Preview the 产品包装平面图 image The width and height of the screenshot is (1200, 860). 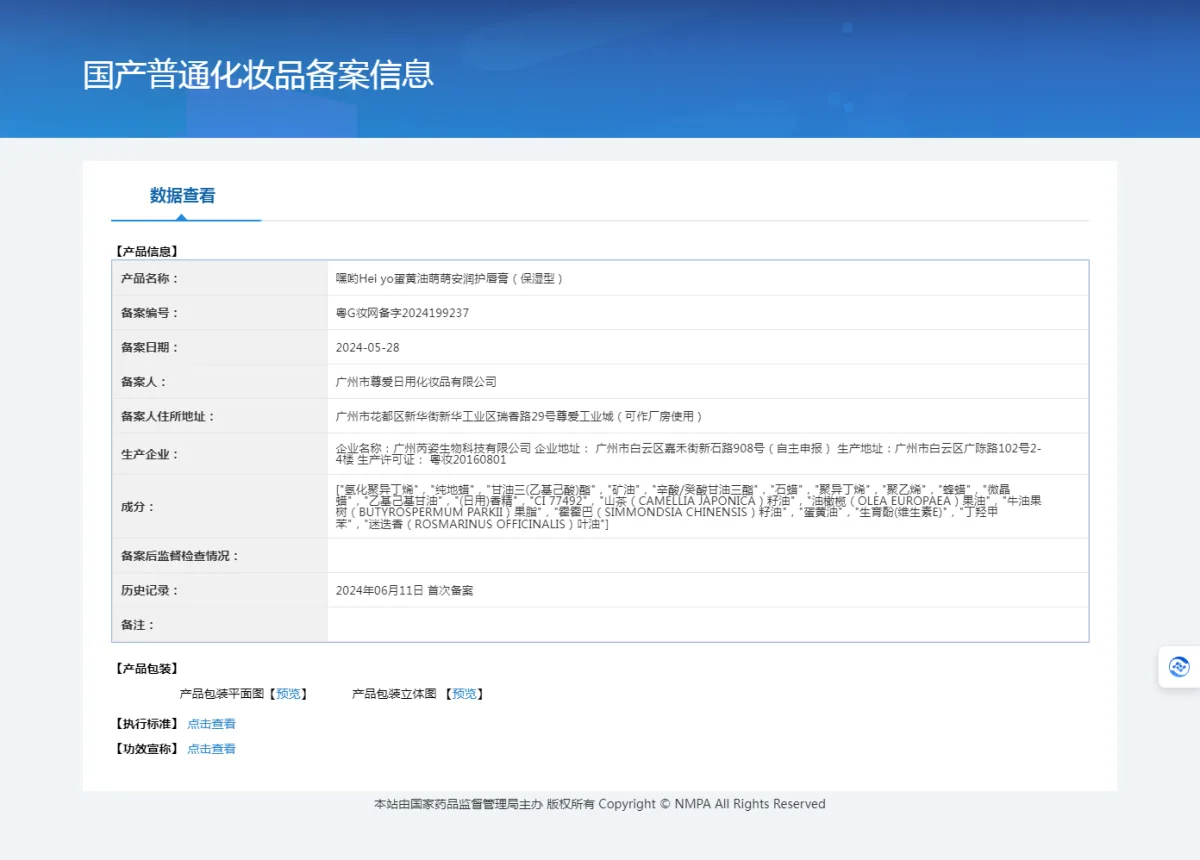[x=288, y=694]
